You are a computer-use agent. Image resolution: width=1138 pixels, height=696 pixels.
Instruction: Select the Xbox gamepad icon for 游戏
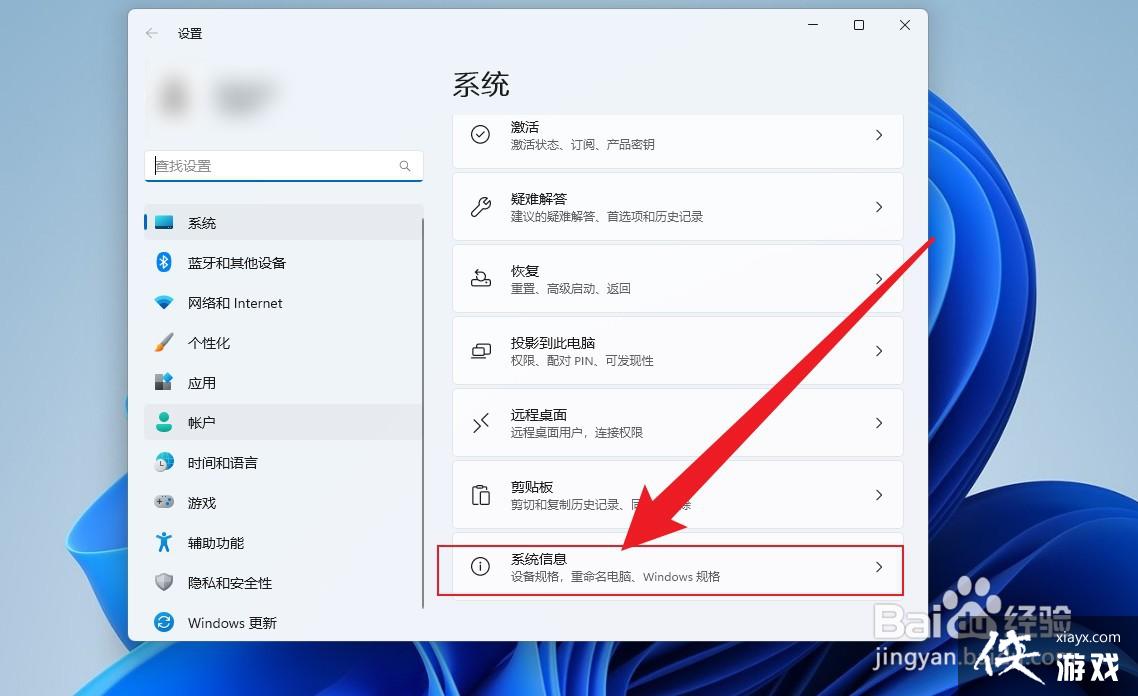[163, 502]
